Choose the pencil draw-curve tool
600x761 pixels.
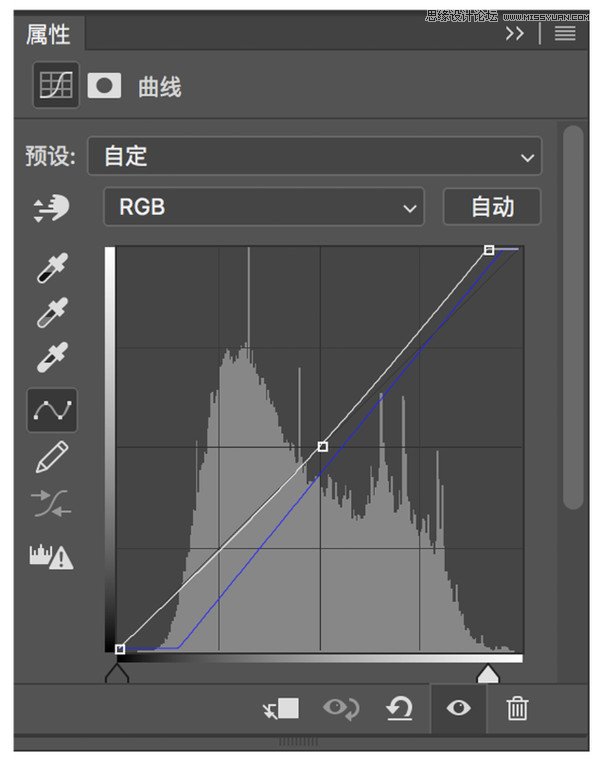click(52, 457)
